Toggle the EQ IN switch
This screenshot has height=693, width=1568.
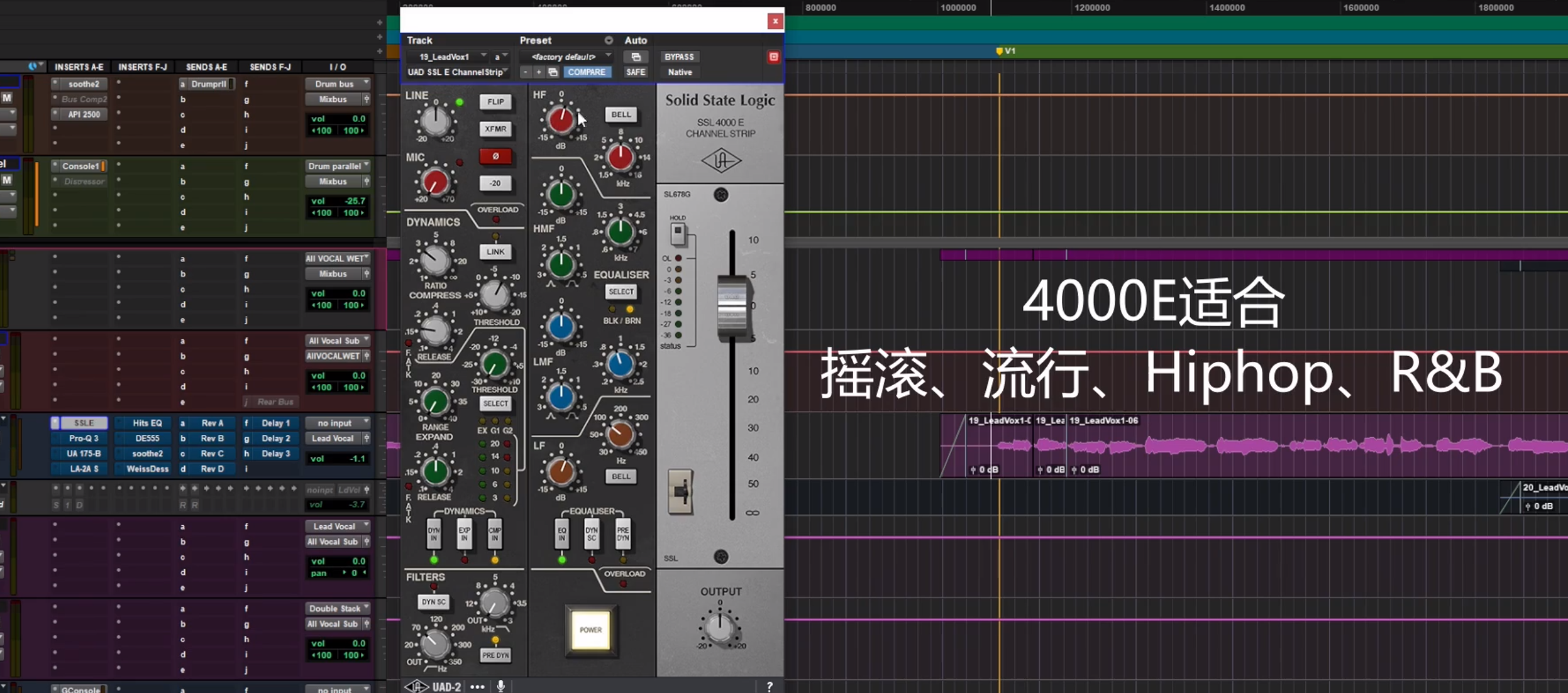coord(561,534)
